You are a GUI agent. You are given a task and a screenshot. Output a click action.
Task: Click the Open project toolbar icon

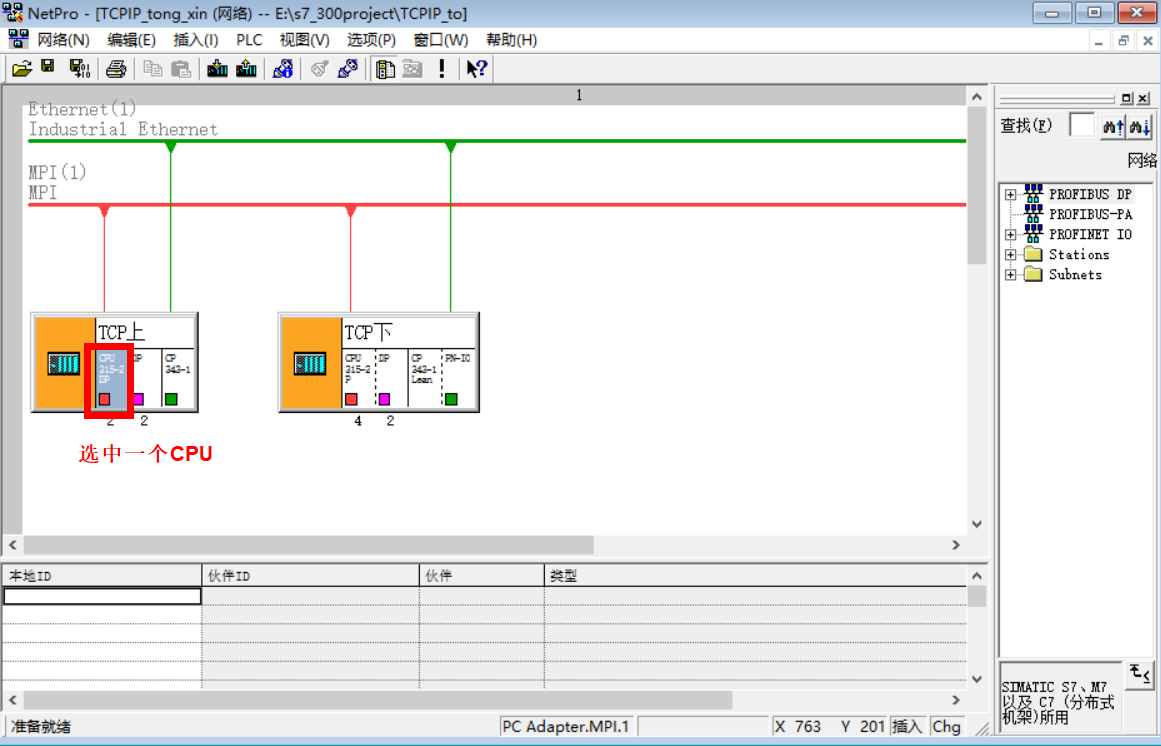pos(22,68)
